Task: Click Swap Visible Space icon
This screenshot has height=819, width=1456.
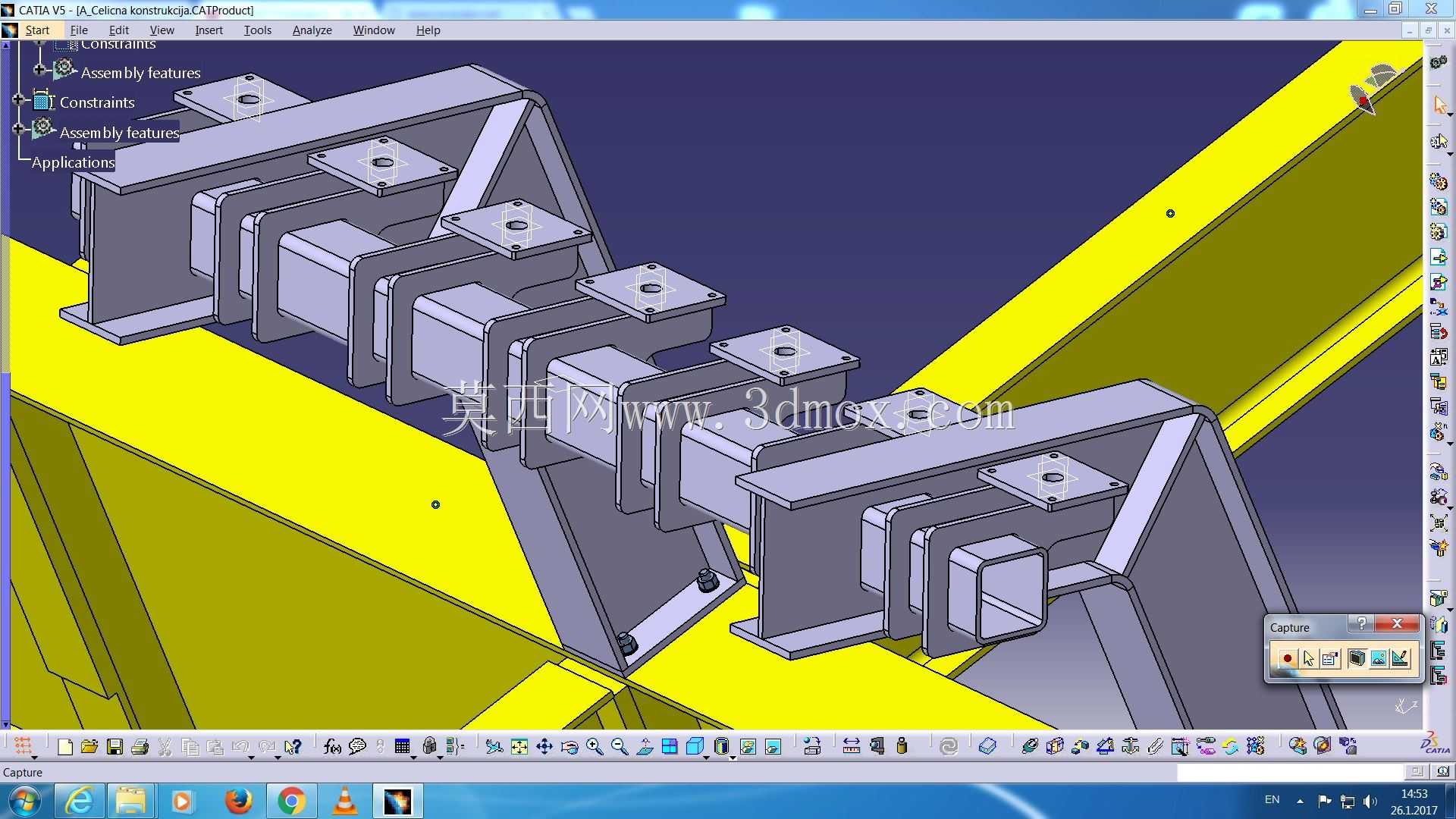Action: 773,747
